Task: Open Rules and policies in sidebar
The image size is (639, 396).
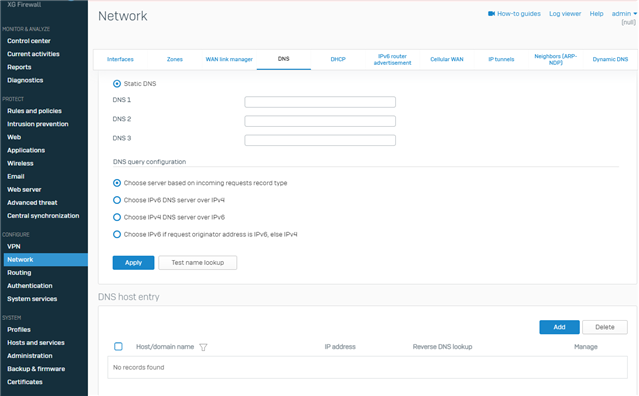Action: [x=34, y=111]
